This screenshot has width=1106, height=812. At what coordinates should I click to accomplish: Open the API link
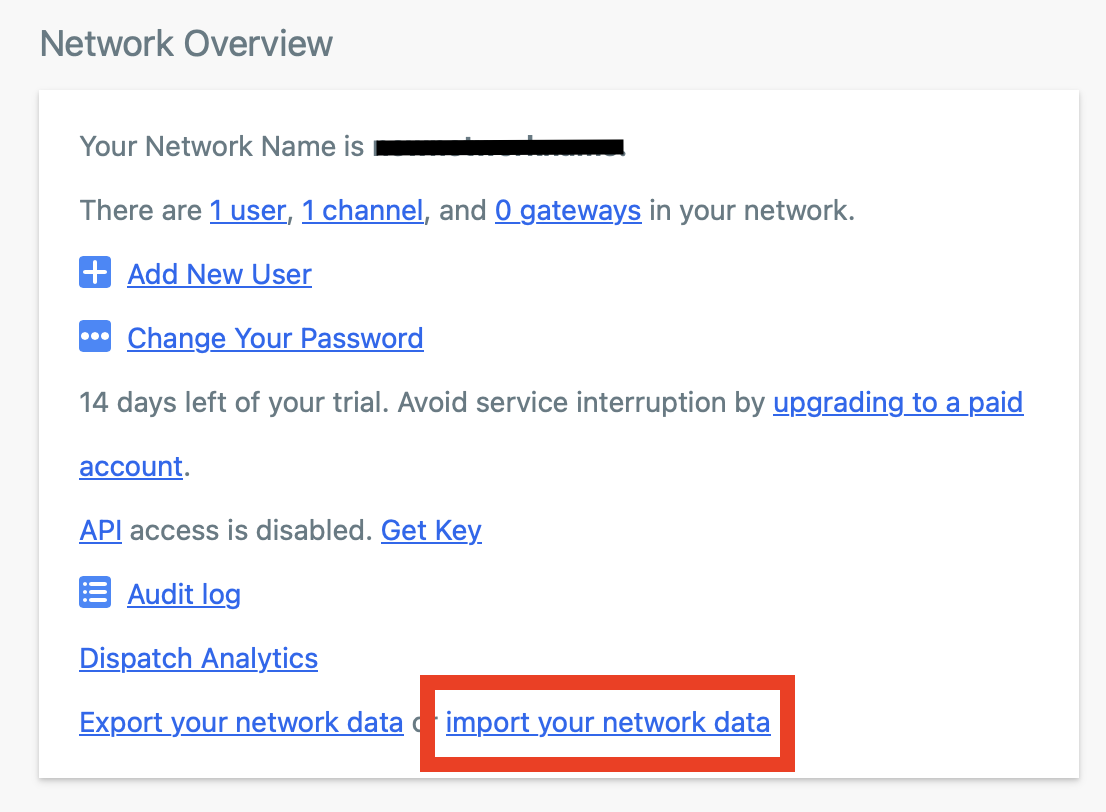pos(100,531)
